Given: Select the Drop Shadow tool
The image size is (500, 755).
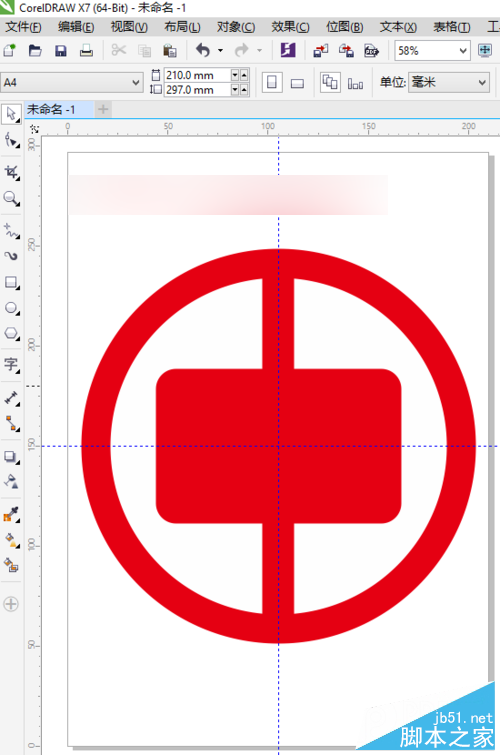Looking at the screenshot, I should point(11,456).
